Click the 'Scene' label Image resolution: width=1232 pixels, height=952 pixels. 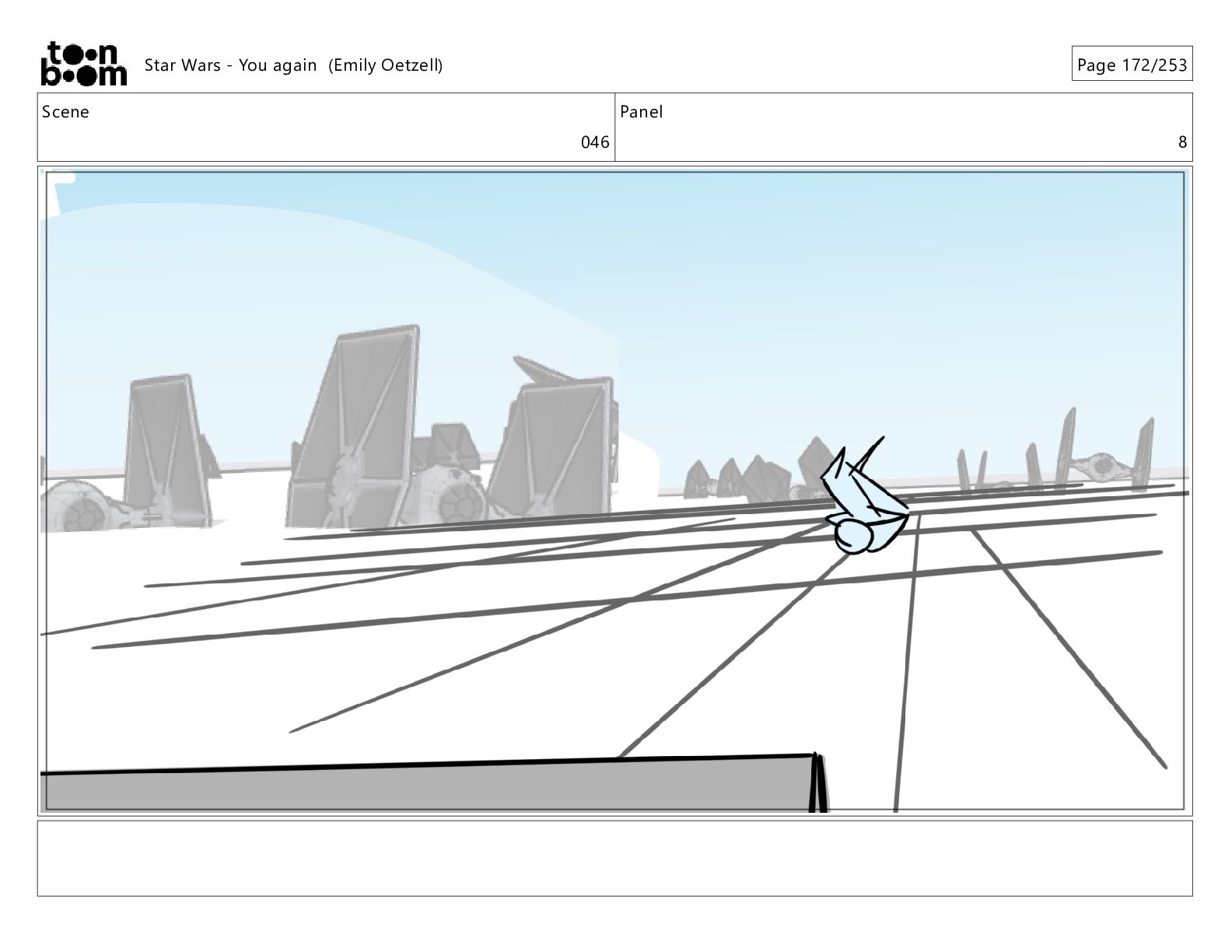click(x=65, y=112)
